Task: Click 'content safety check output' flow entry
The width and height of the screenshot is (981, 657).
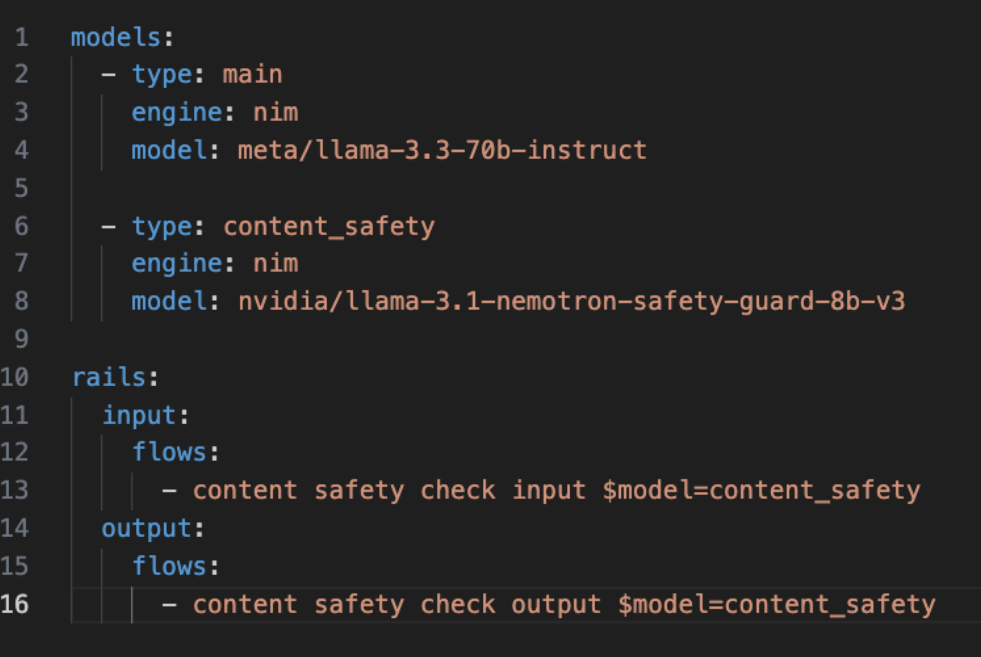Action: coord(397,604)
